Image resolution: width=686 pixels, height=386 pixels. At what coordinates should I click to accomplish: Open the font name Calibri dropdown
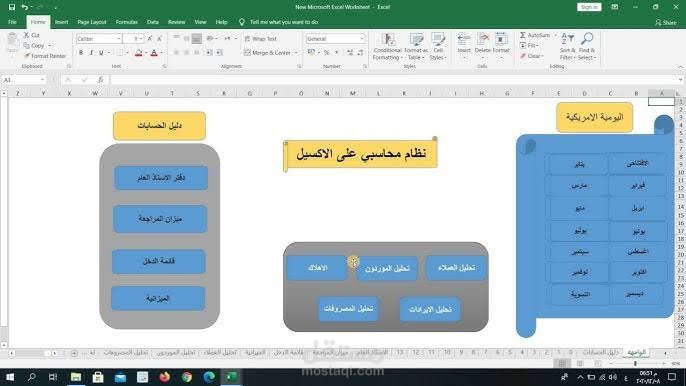[x=119, y=39]
